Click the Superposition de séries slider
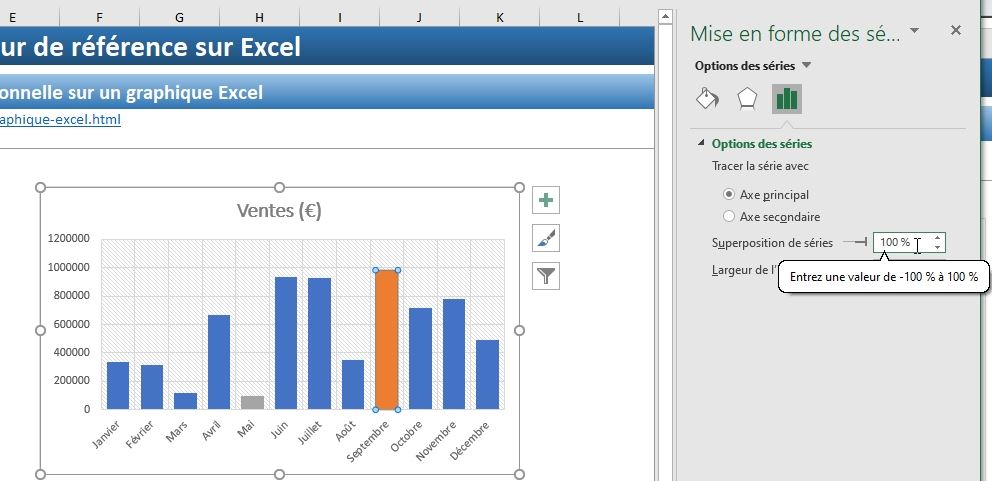The image size is (992, 481). (x=855, y=242)
